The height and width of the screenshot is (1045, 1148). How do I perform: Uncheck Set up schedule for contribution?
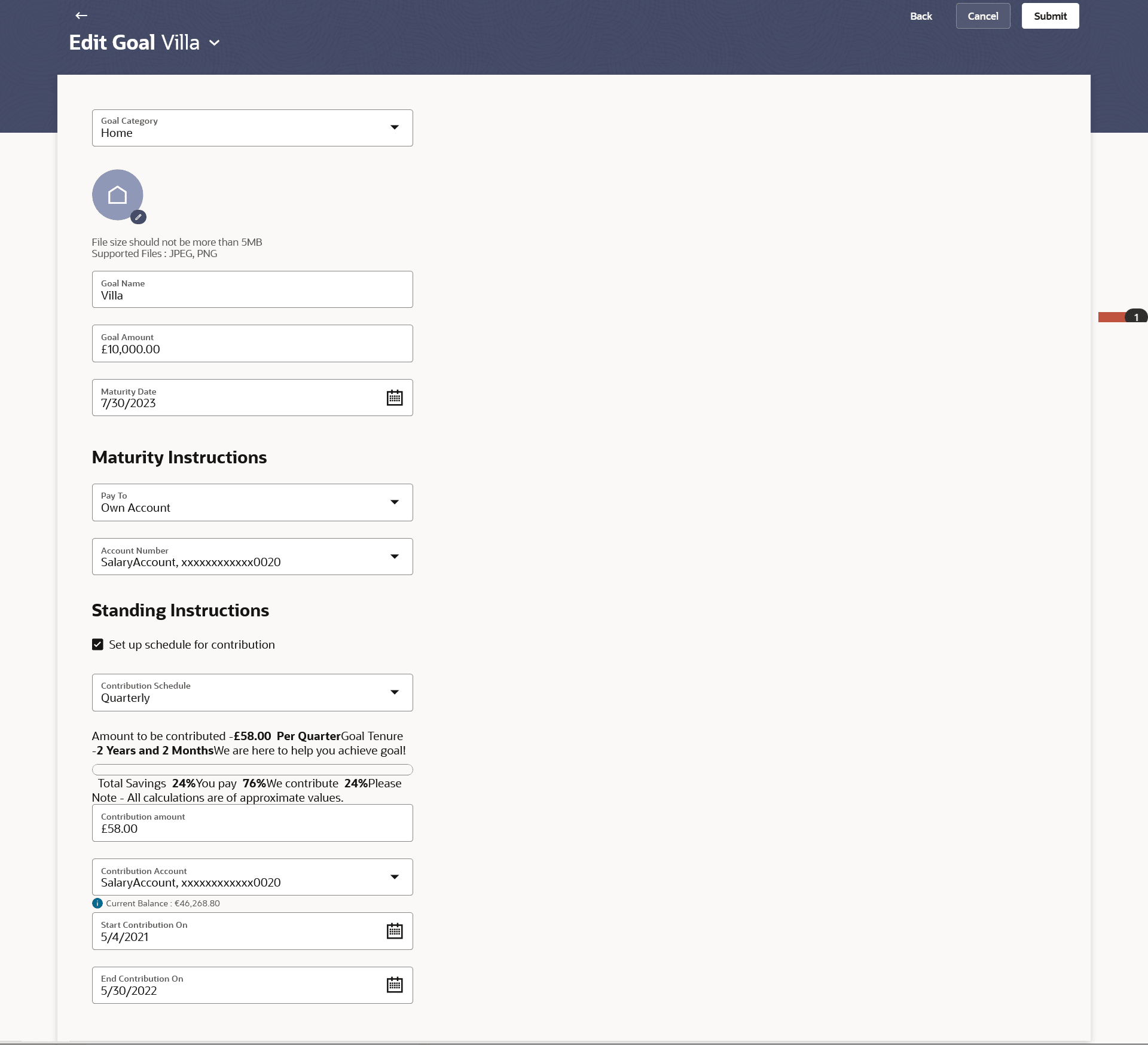pyautogui.click(x=97, y=644)
